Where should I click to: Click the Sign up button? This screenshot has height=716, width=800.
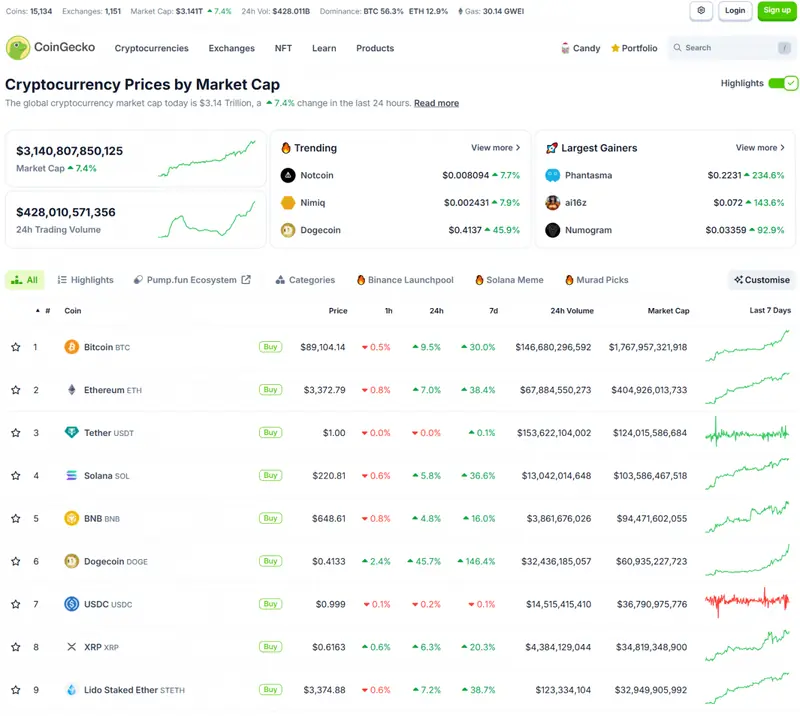777,11
